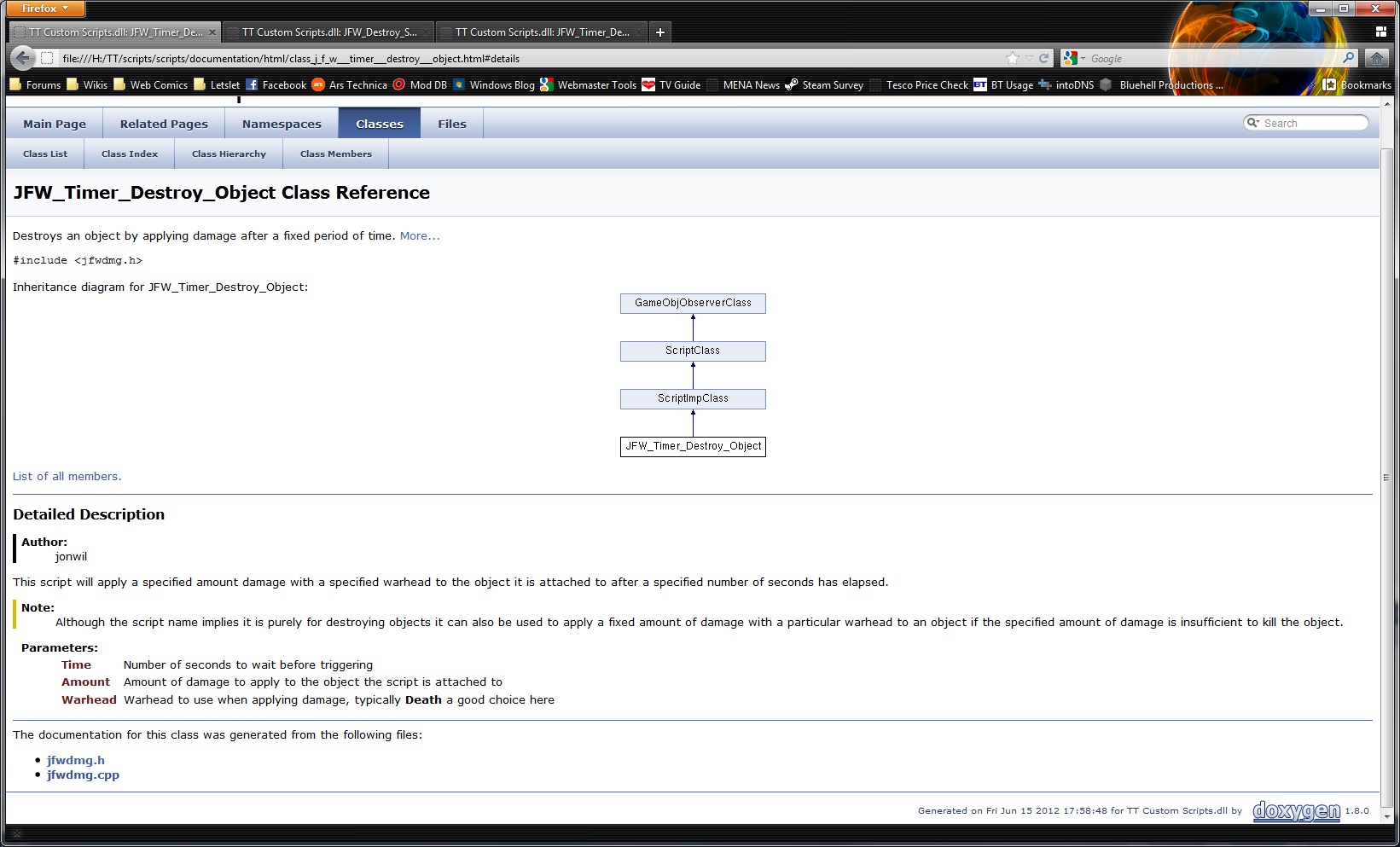Select the Class Hierarchy sub-tab
This screenshot has width=1400, height=847.
[229, 154]
